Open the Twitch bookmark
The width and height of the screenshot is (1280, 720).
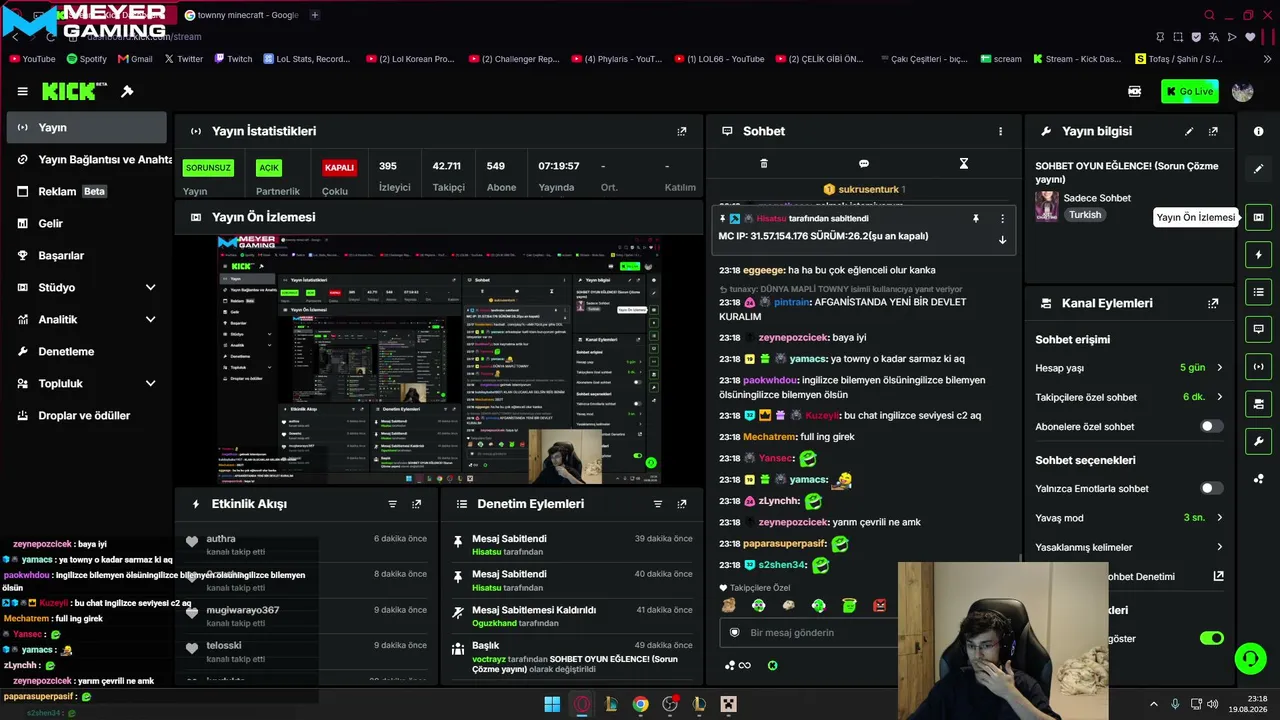(x=232, y=59)
